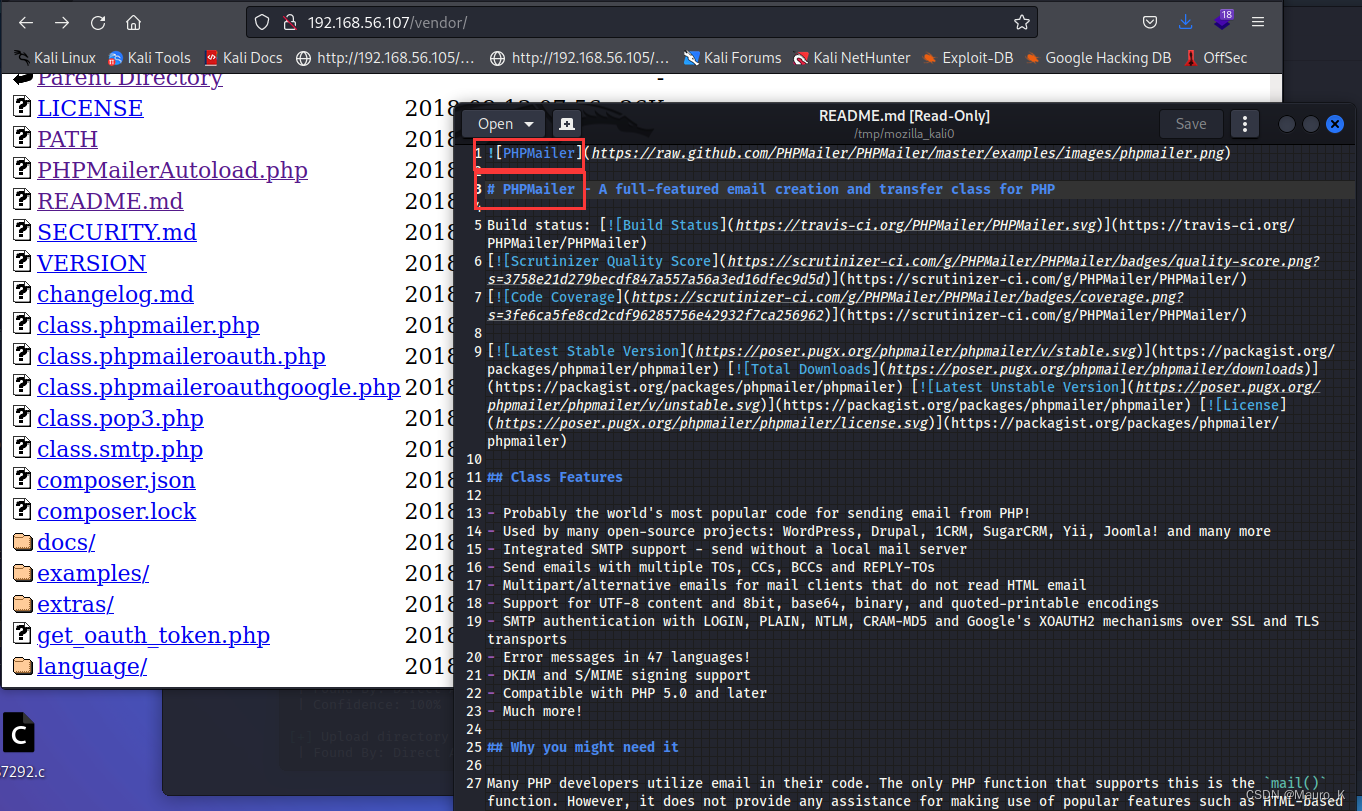Click the address bar URL field

coord(640,22)
